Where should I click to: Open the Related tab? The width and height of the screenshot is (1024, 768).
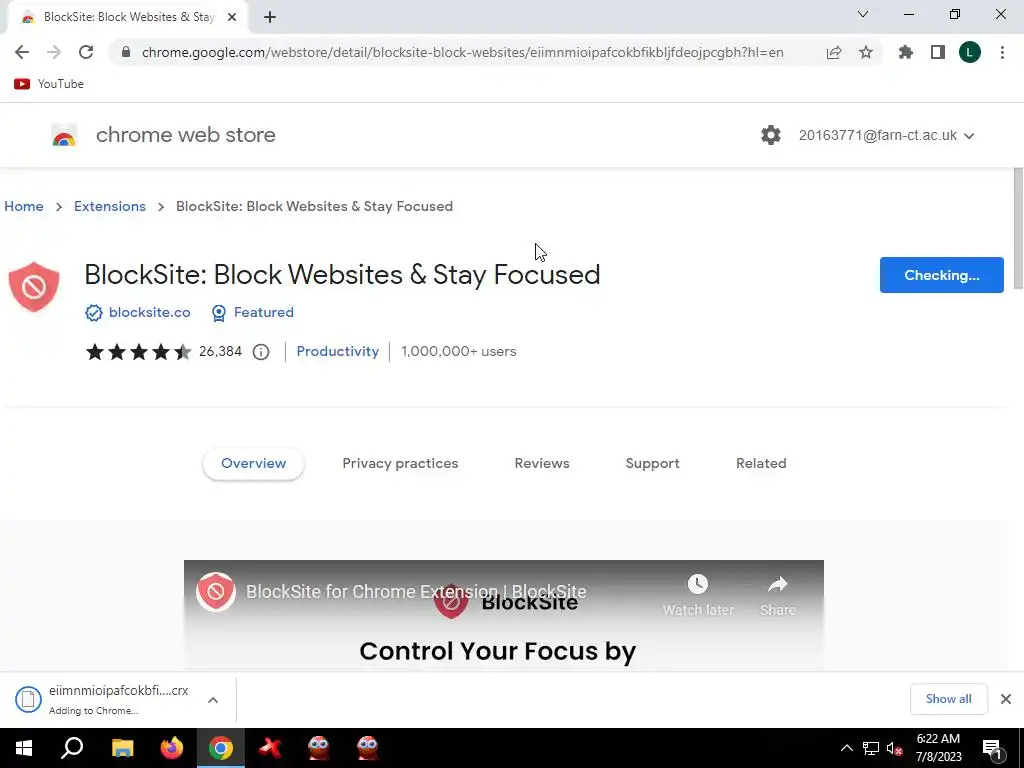[x=761, y=463]
